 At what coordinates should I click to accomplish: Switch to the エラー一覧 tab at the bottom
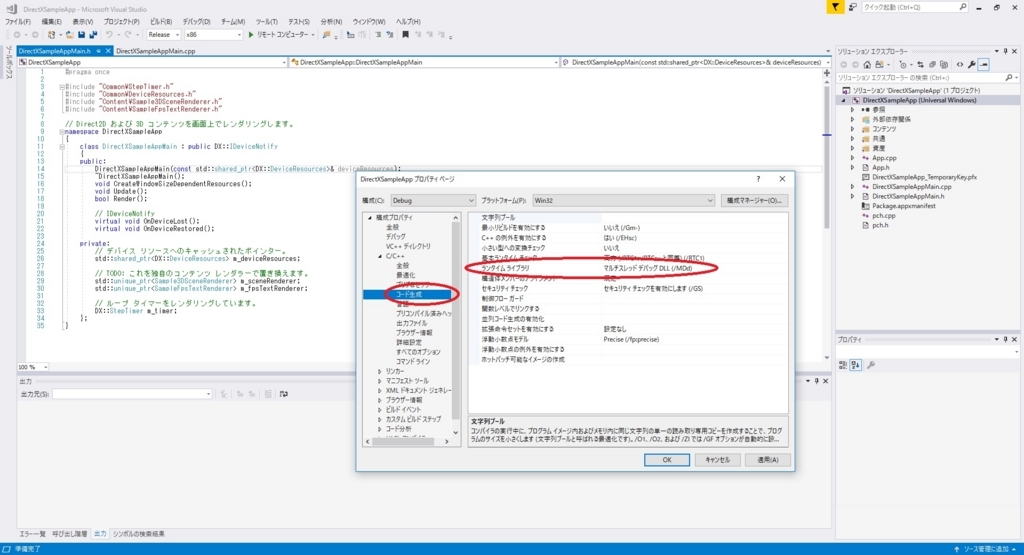[x=33, y=533]
